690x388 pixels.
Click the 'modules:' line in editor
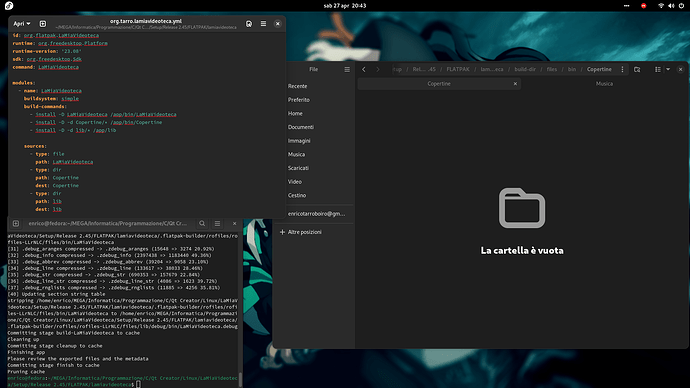tap(24, 83)
